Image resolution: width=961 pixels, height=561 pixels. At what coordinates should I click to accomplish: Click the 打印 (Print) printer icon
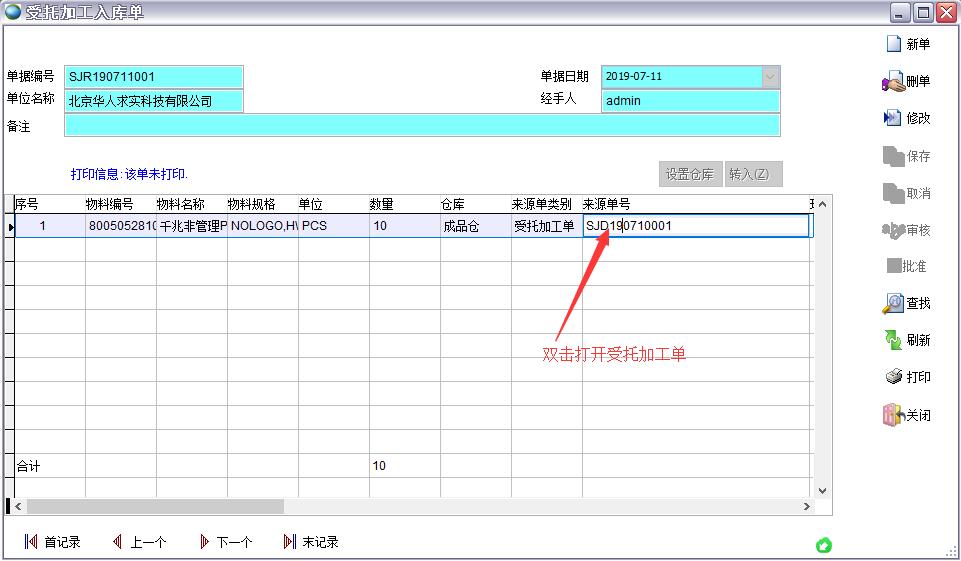coord(893,377)
